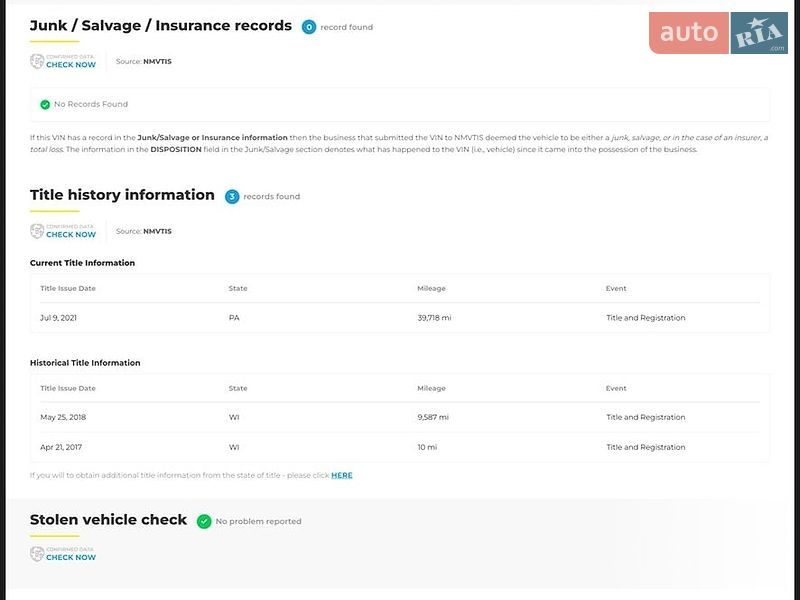This screenshot has height=600, width=800.
Task: Click Title and Registration in the Apr 21, 2017 row
Action: coord(645,447)
